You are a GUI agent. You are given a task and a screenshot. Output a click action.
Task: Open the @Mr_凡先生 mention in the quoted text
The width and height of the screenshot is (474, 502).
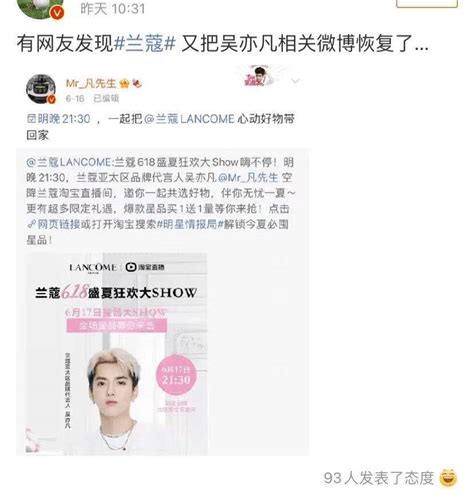pos(248,177)
